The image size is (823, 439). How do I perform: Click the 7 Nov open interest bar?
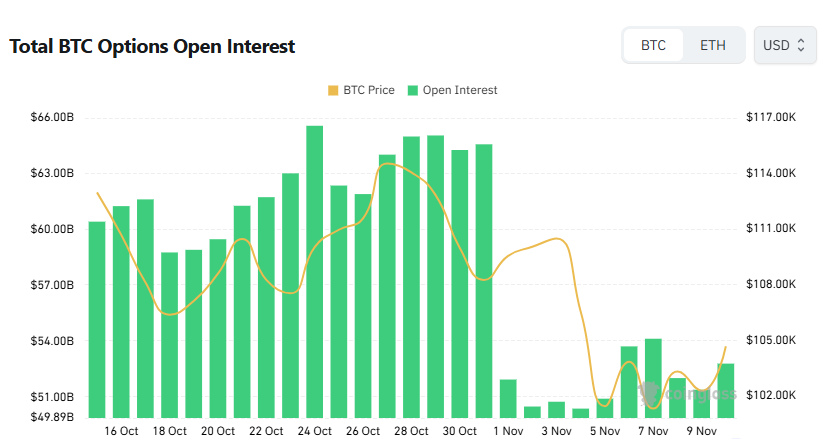click(653, 378)
